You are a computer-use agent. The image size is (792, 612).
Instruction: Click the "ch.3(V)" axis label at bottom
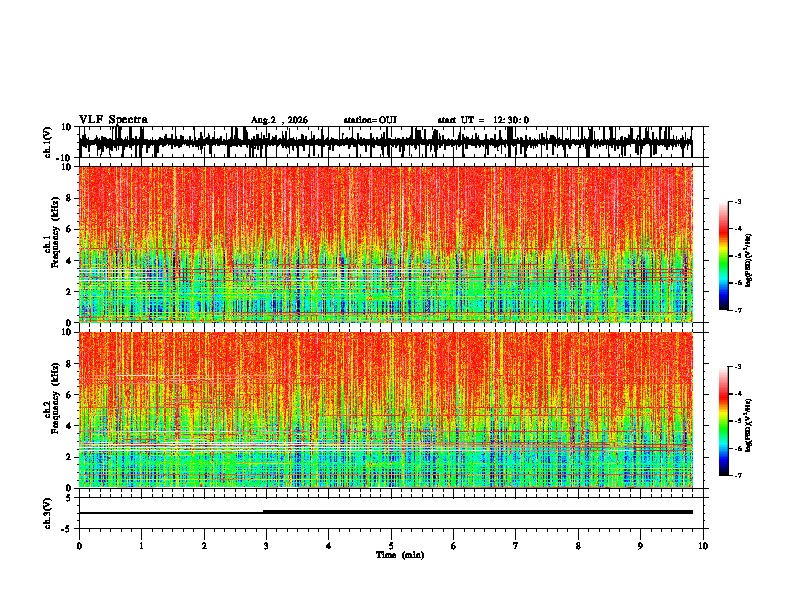click(48, 514)
